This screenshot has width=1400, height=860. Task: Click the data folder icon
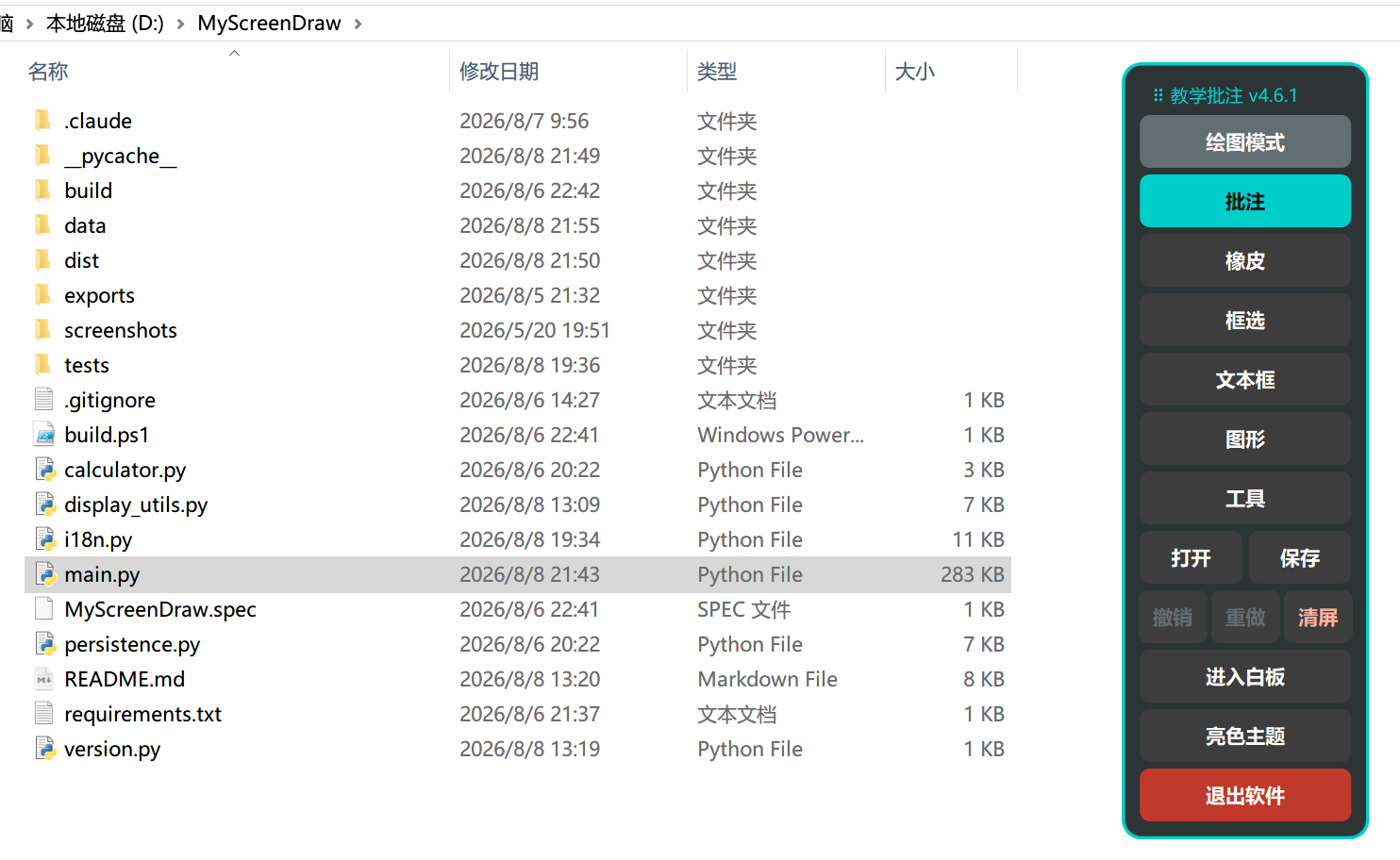42,224
